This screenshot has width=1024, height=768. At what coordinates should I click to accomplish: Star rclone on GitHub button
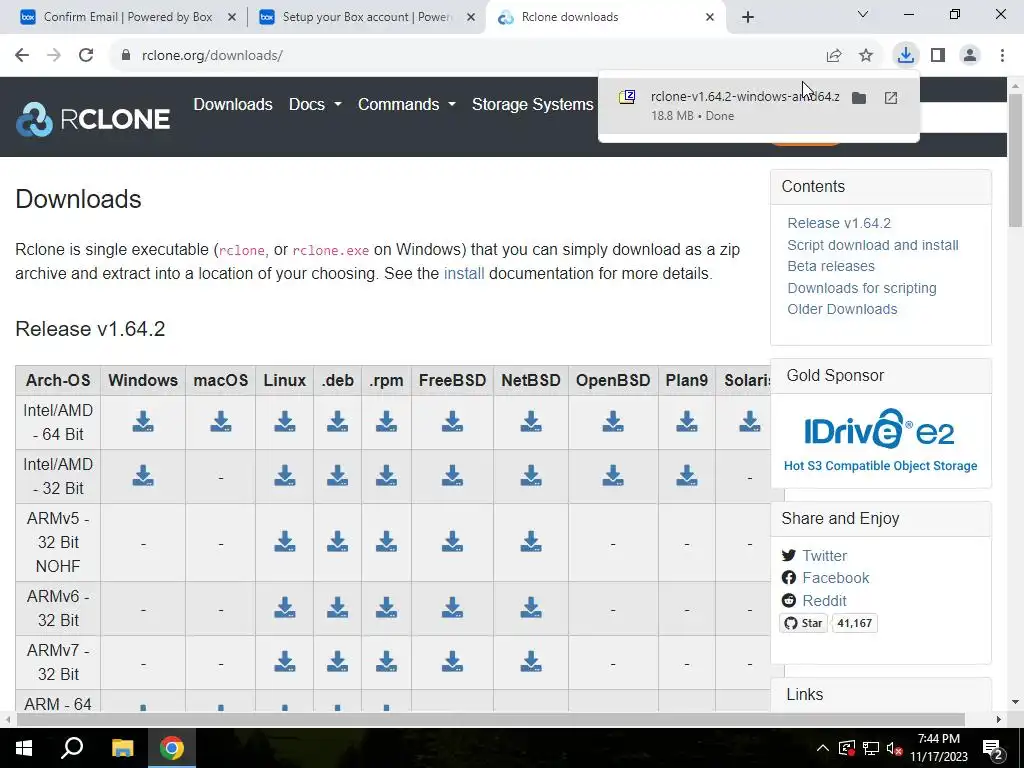804,623
